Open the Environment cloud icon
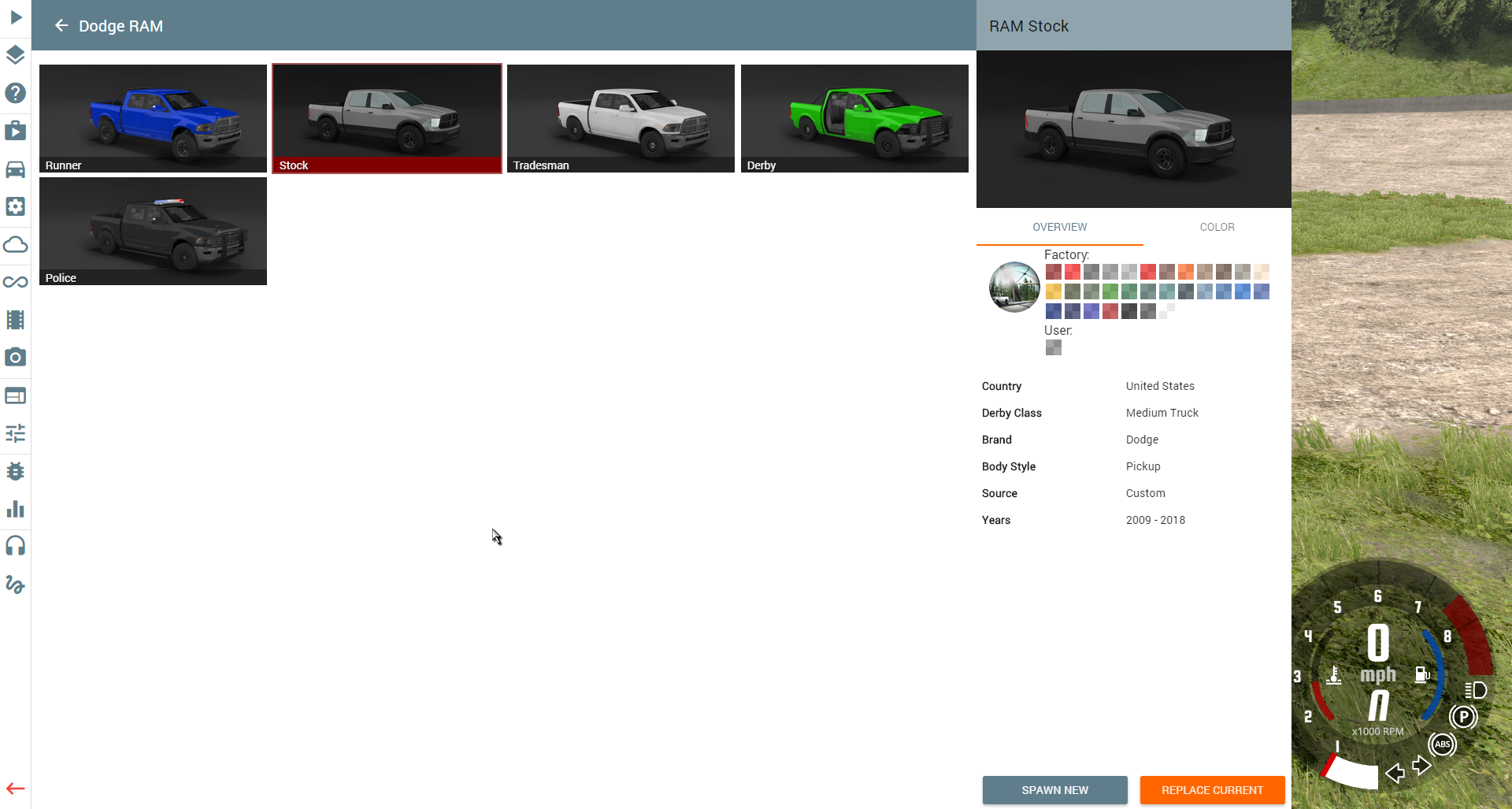 16,244
